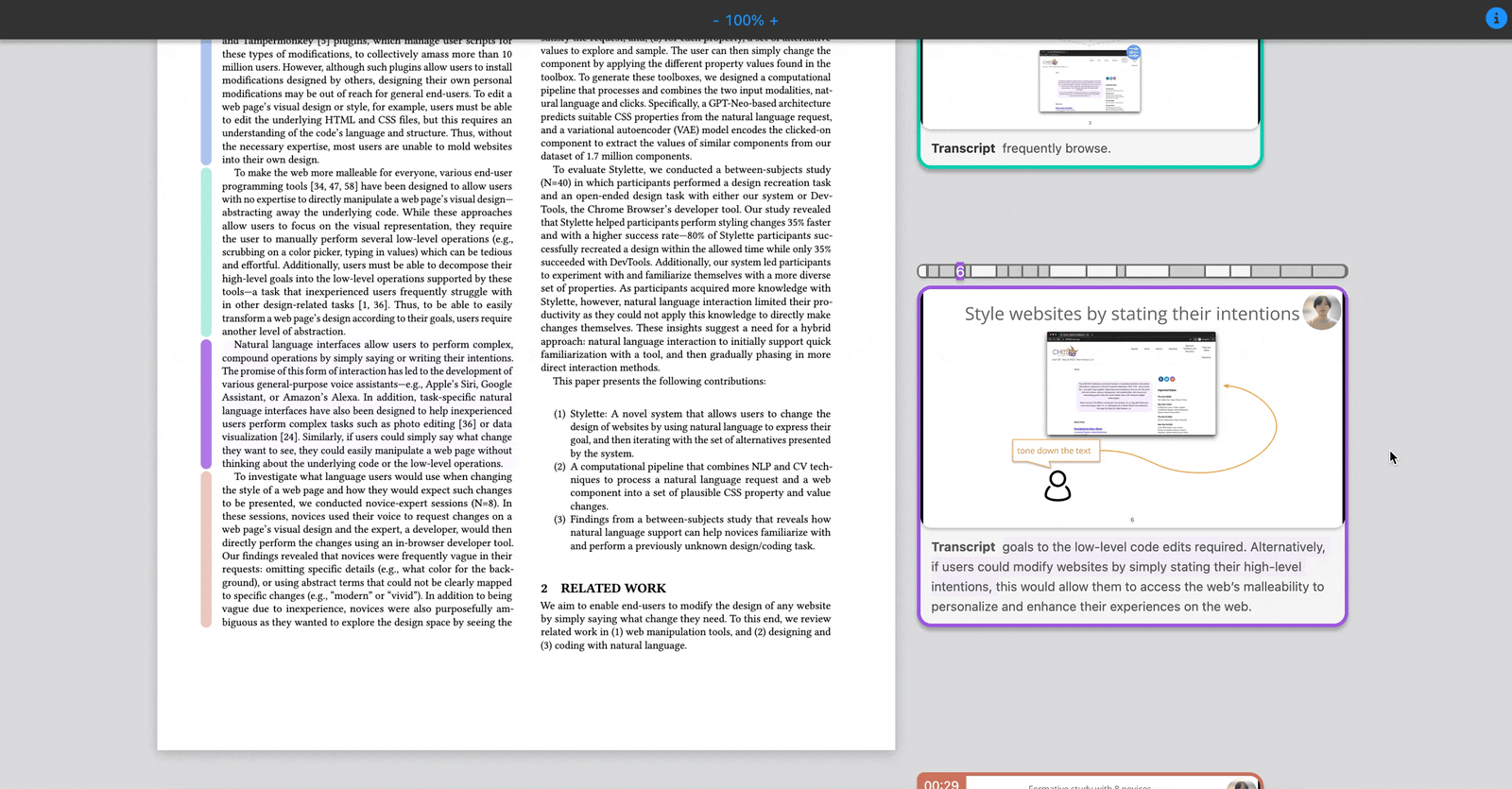
Task: Open the blue info icon
Action: [x=1496, y=18]
